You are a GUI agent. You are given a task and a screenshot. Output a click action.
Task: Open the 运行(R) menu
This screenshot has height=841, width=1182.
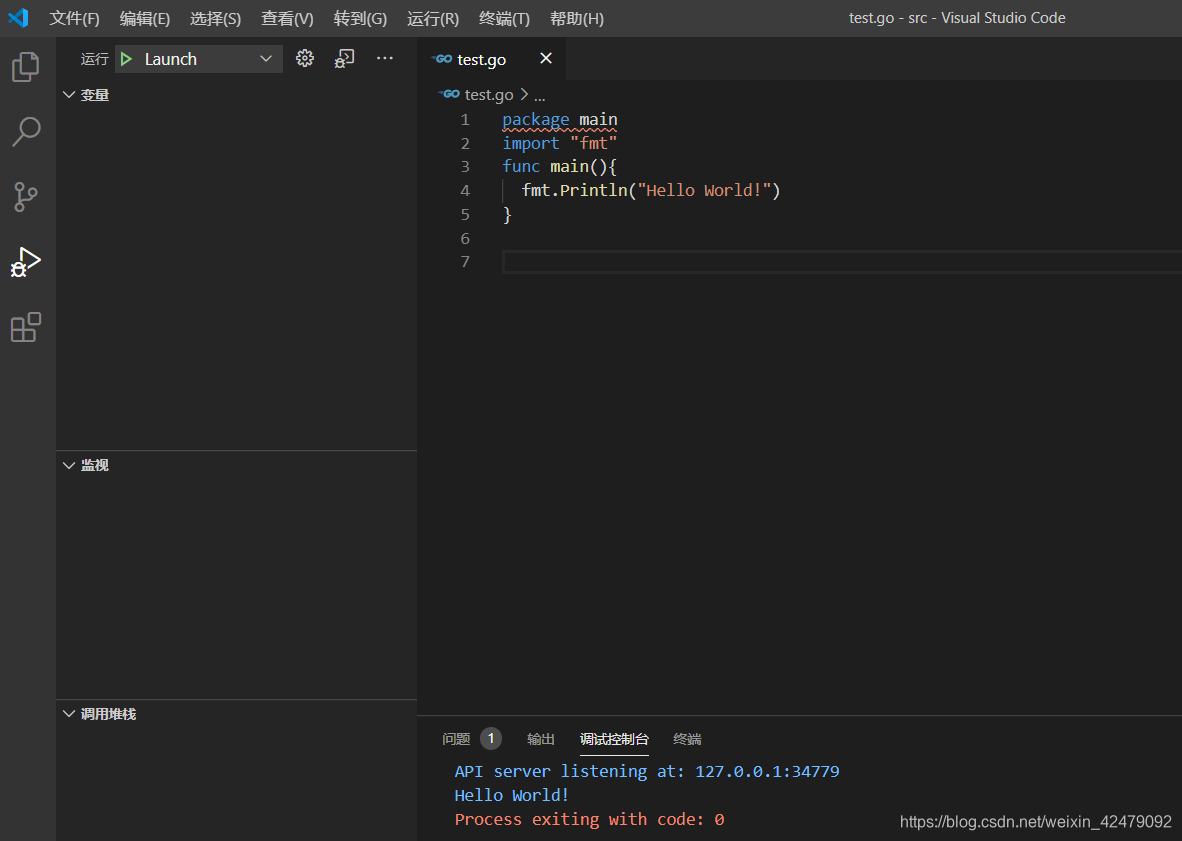click(433, 18)
